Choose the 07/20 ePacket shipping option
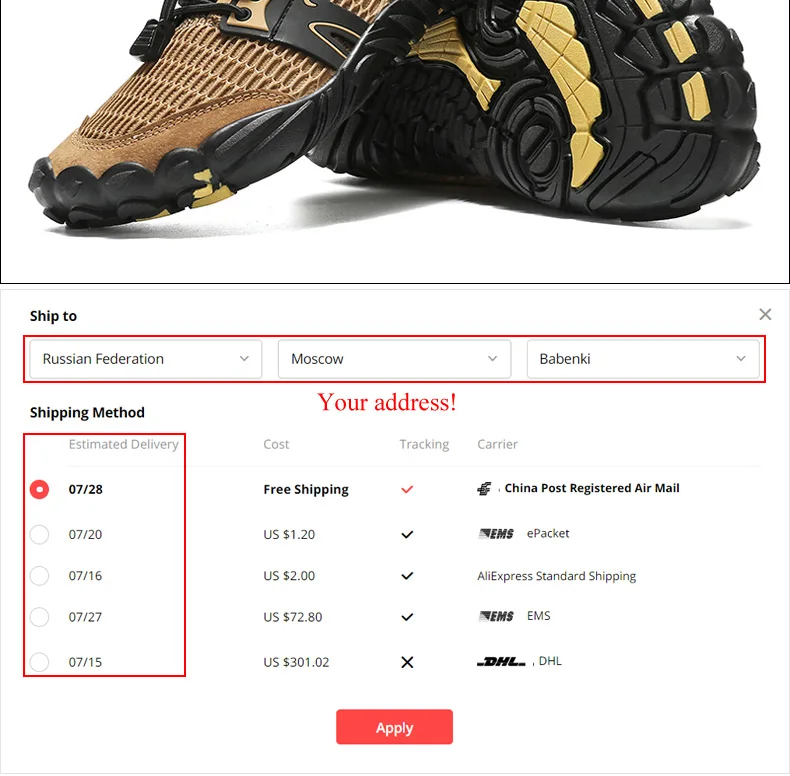 click(x=39, y=535)
